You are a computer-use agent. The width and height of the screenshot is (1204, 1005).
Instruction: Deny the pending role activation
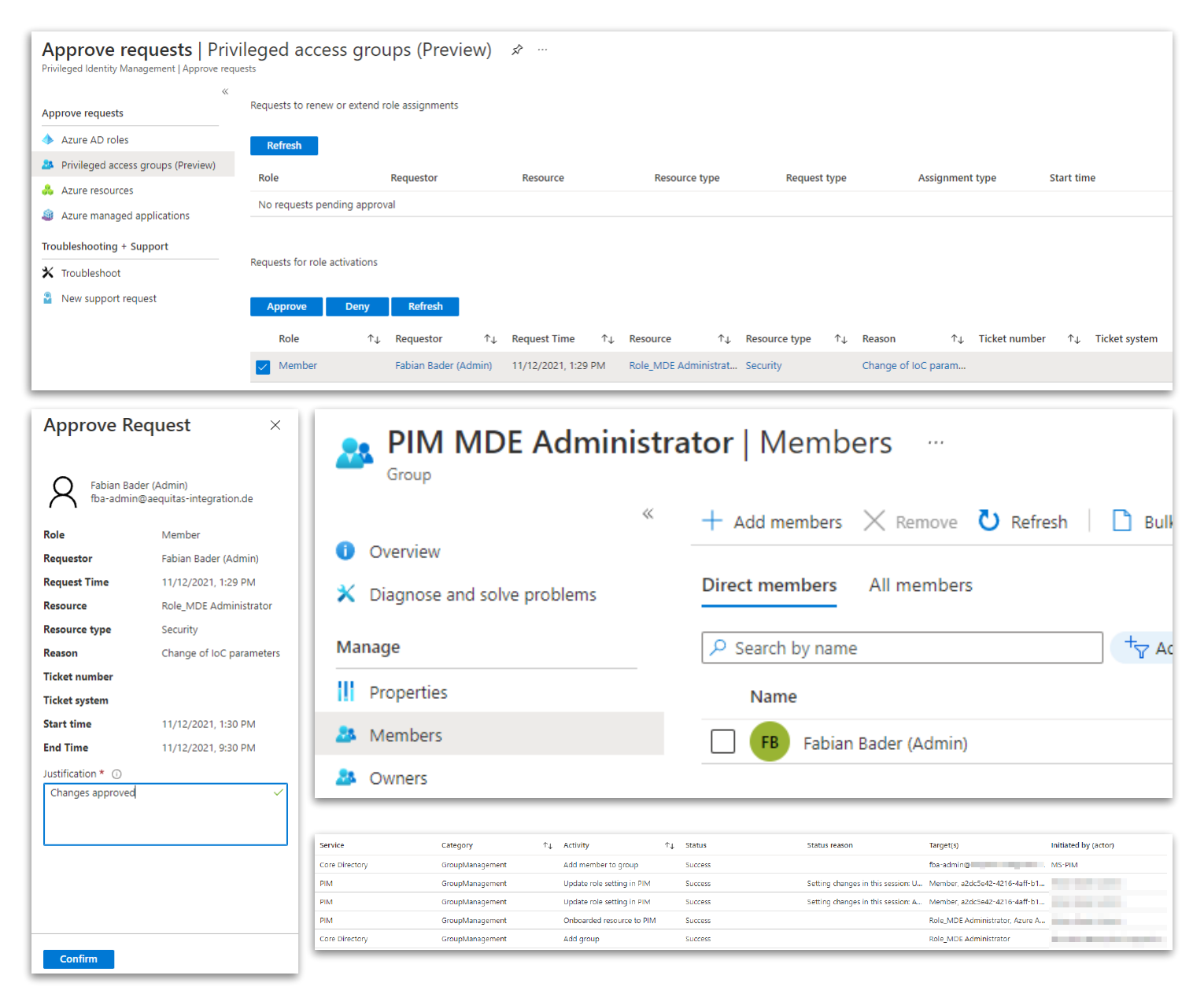(x=356, y=306)
